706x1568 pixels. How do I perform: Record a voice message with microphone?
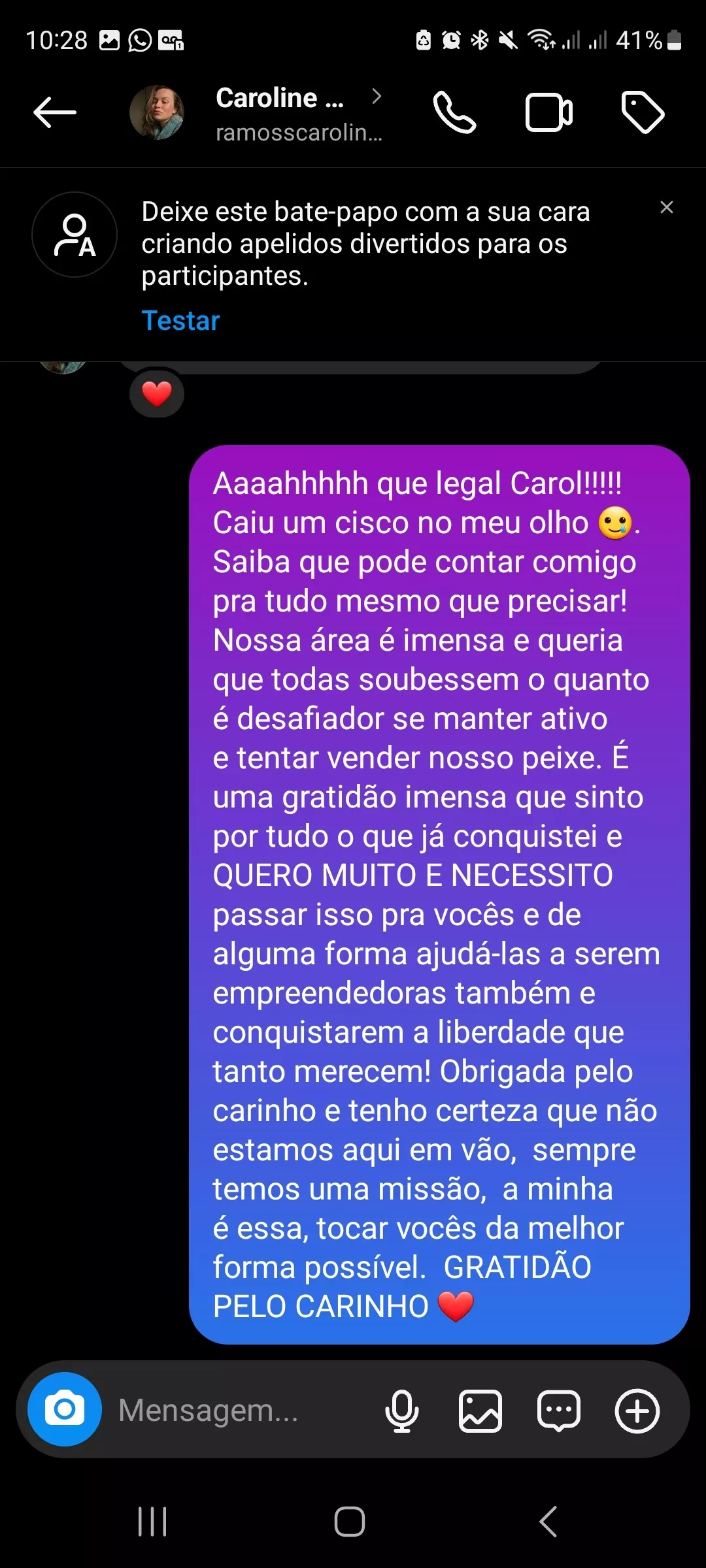[401, 1411]
